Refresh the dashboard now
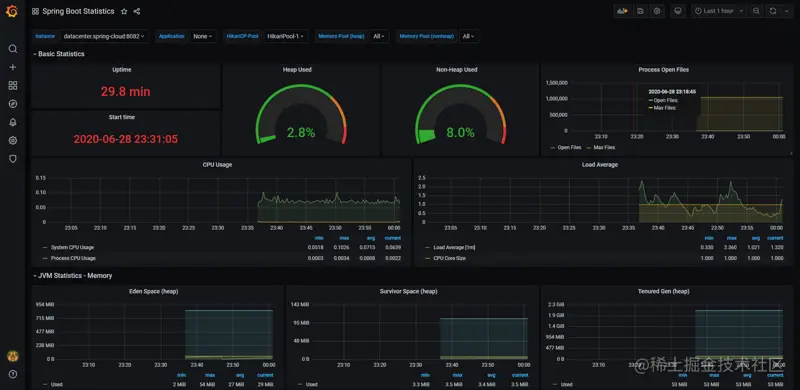The image size is (800, 390). (772, 11)
